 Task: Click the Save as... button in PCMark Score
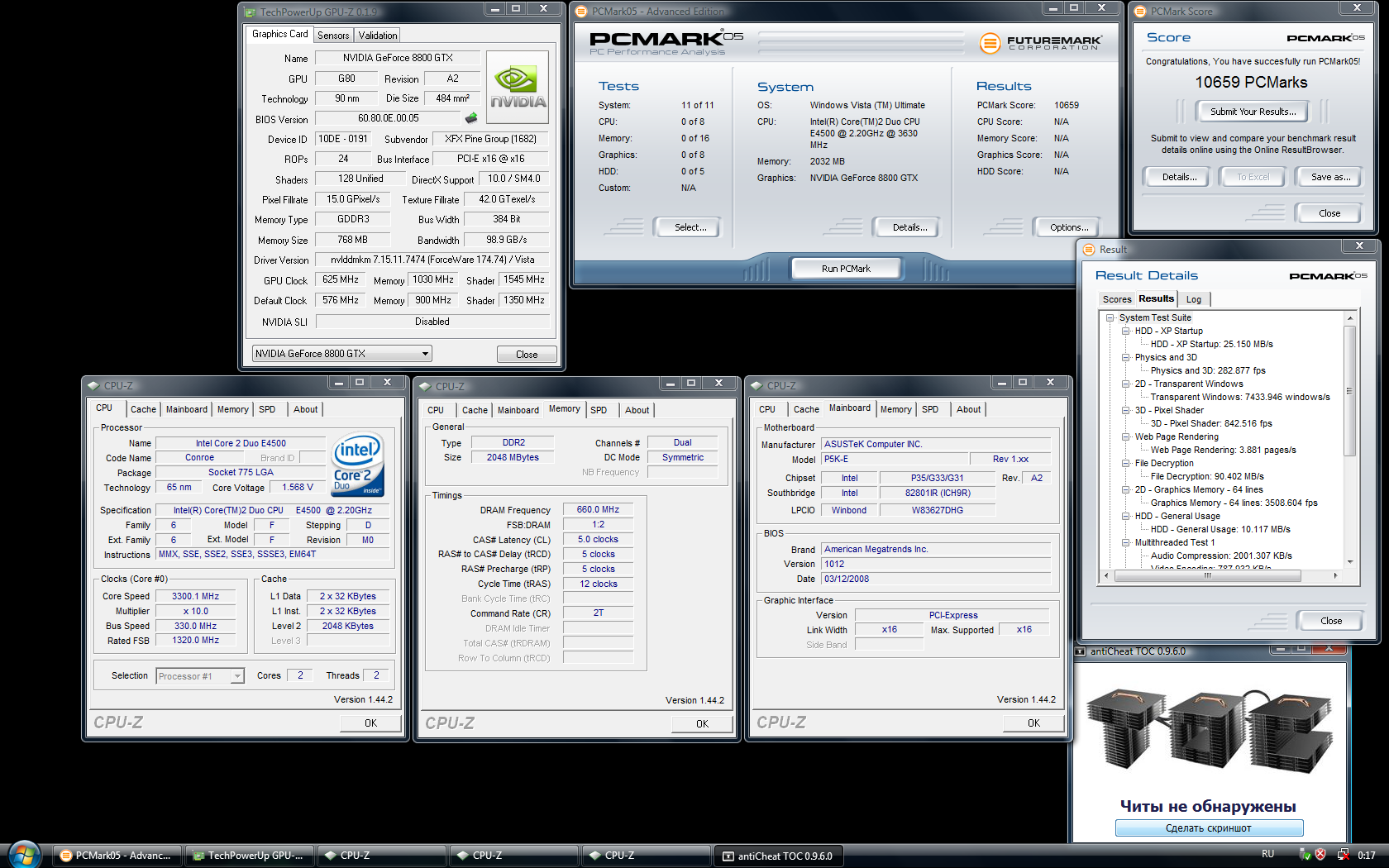[x=1330, y=177]
